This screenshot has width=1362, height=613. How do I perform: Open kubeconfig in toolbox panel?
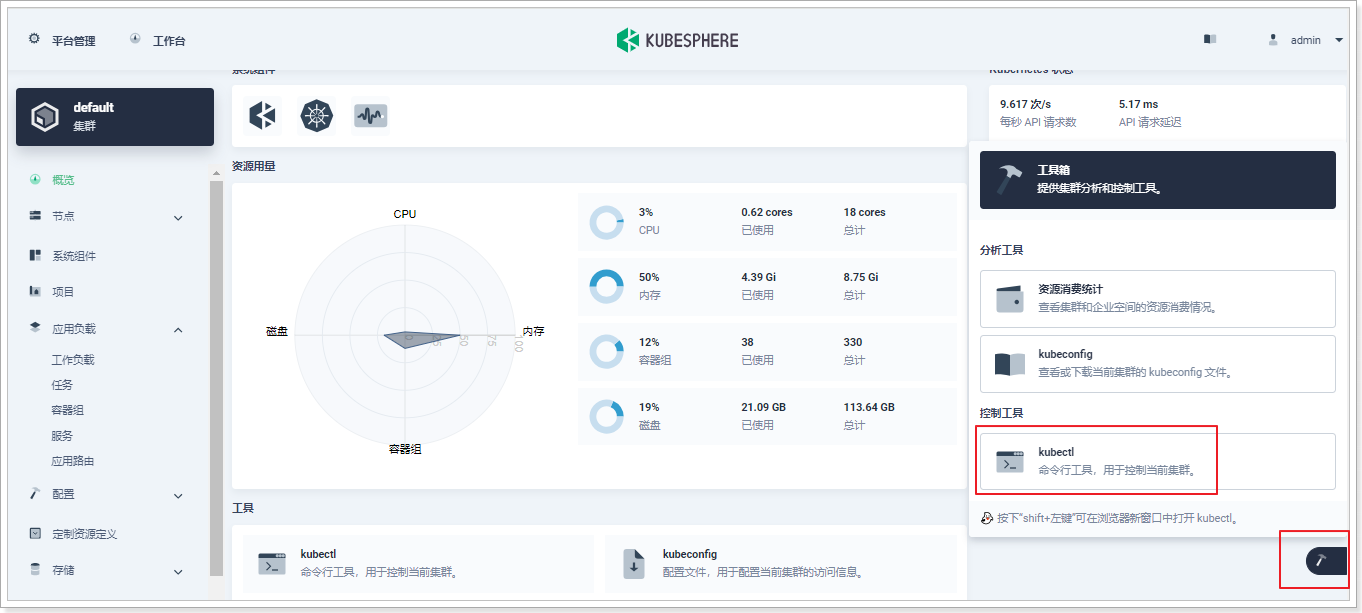(x=1158, y=363)
